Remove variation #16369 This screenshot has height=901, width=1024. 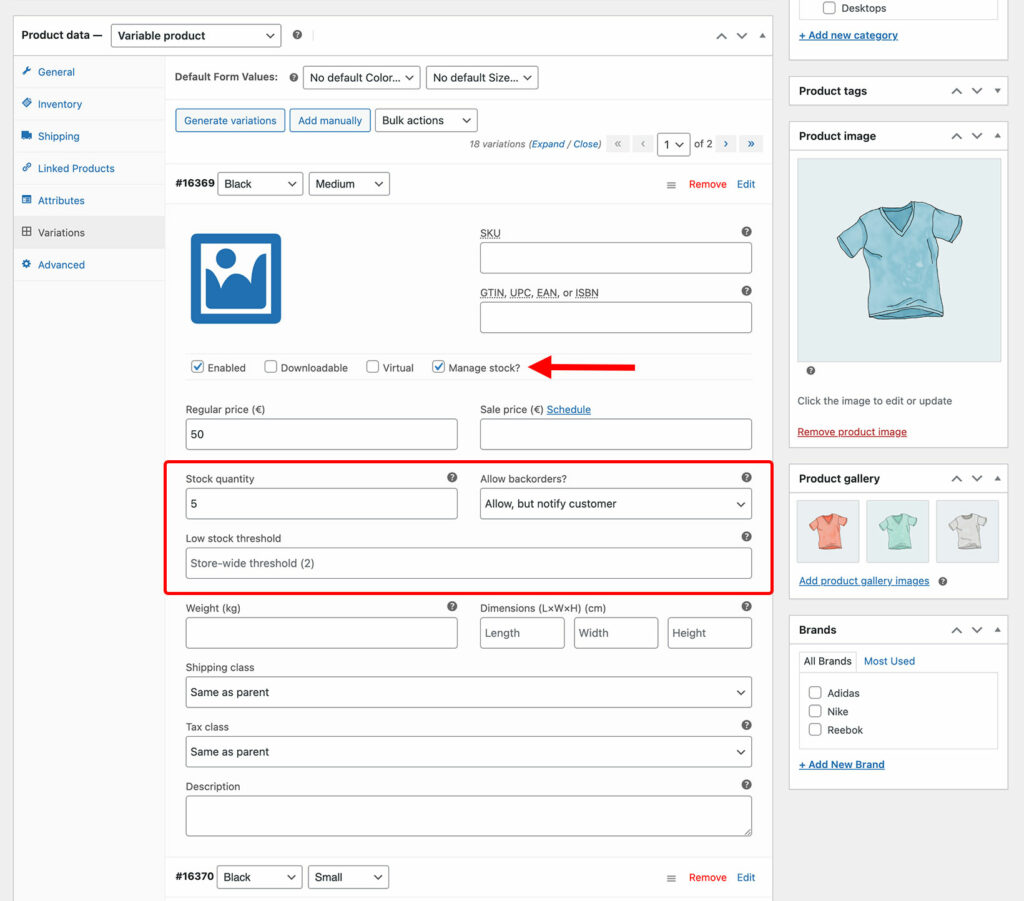pyautogui.click(x=707, y=184)
